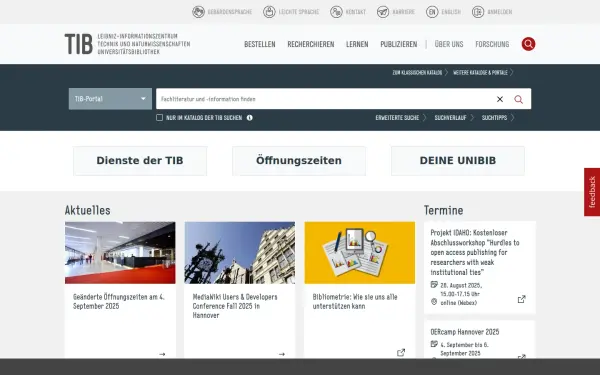The height and width of the screenshot is (375, 600).
Task: Click Anmelden text link
Action: click(x=500, y=12)
